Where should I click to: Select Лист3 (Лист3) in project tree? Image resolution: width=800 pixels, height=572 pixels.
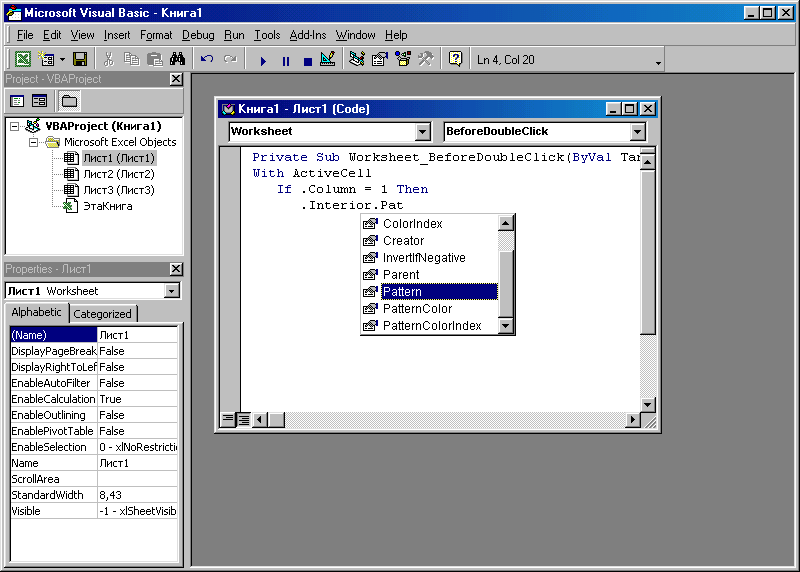point(119,190)
